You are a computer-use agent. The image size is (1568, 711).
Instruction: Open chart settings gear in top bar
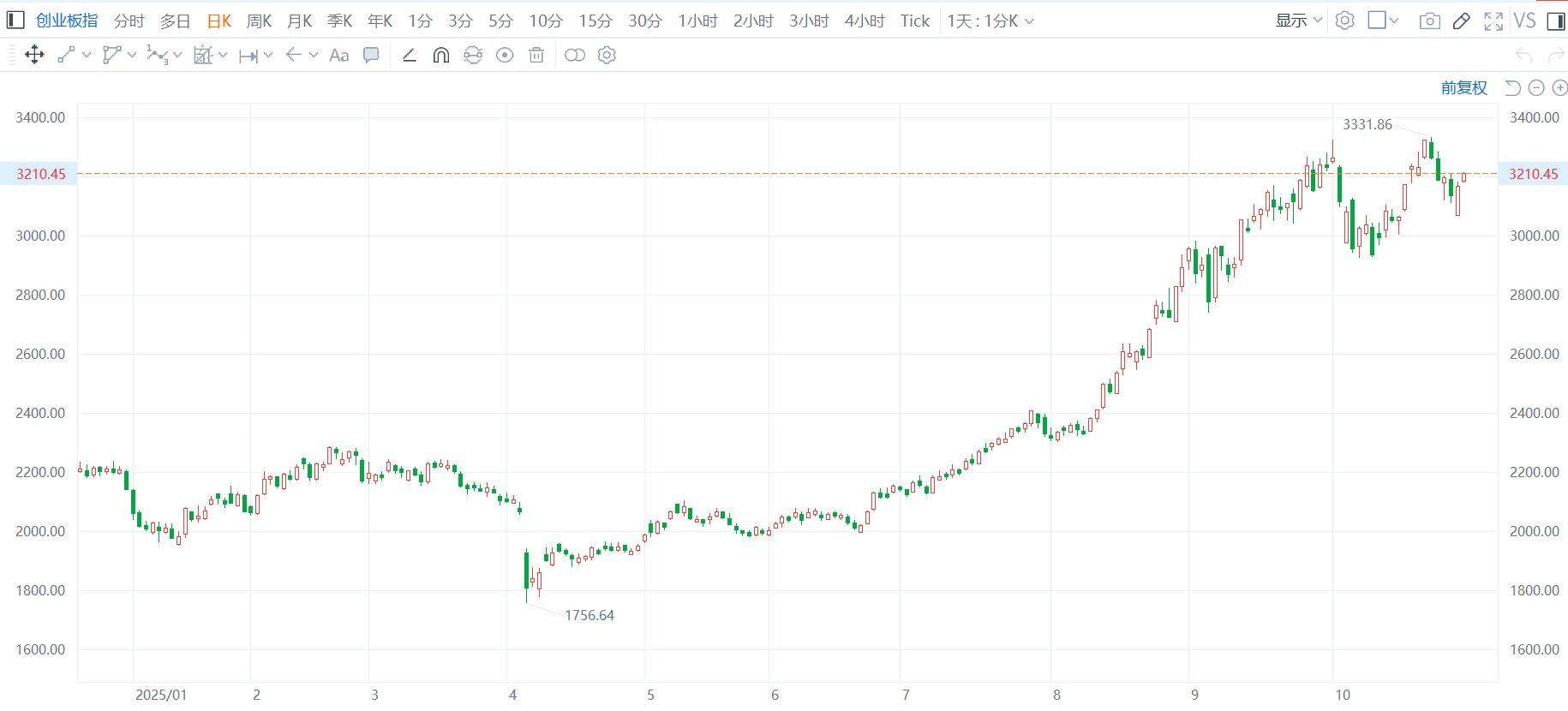click(1345, 21)
